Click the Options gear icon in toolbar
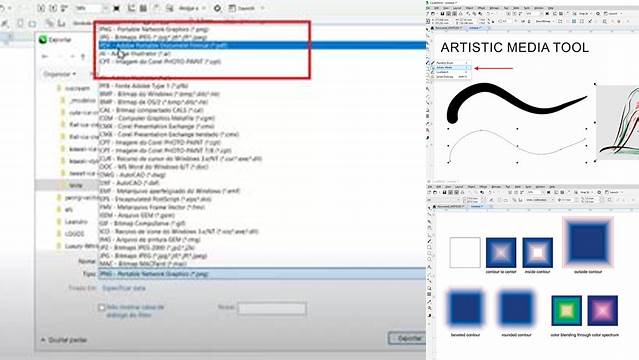This screenshot has width=639, height=360. (218, 8)
